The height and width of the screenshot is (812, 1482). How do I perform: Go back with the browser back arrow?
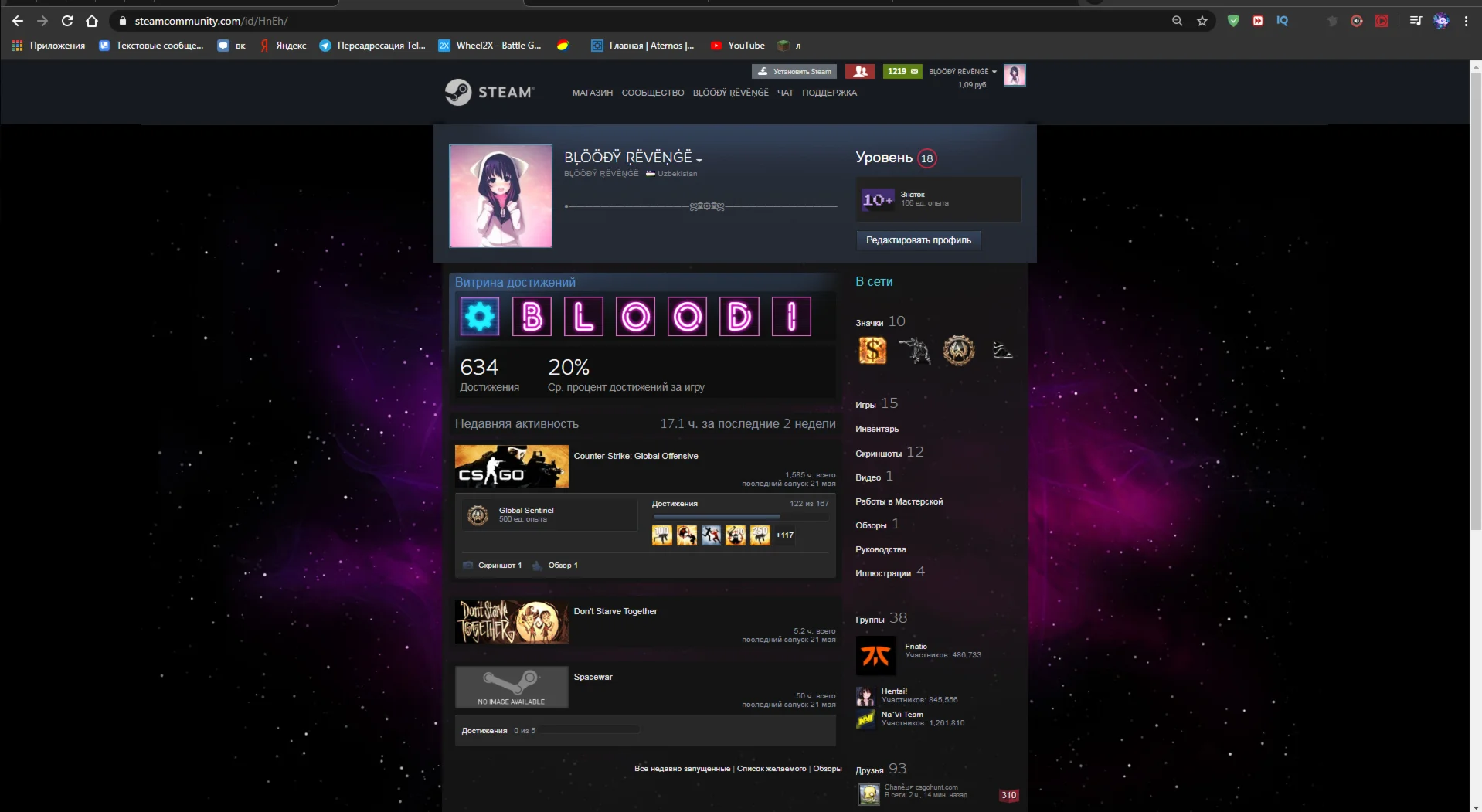(x=18, y=21)
